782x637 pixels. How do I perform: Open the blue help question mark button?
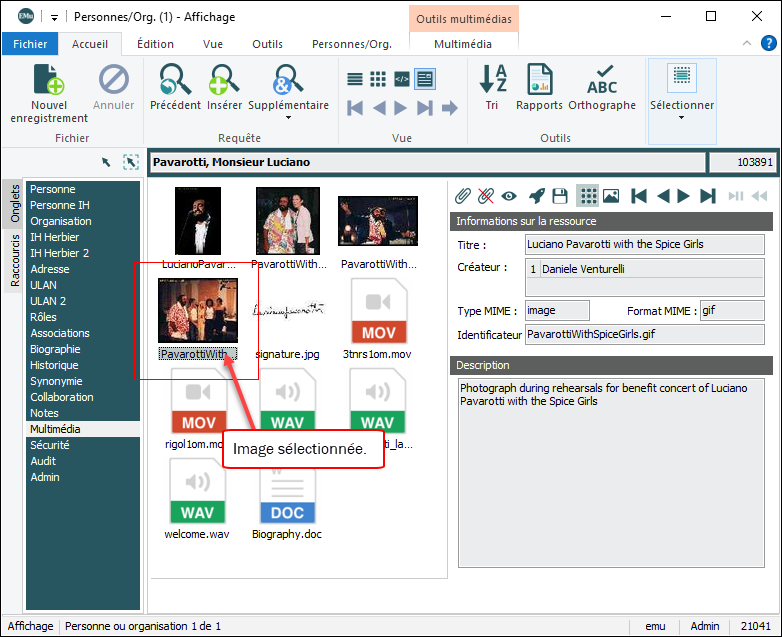pos(769,44)
